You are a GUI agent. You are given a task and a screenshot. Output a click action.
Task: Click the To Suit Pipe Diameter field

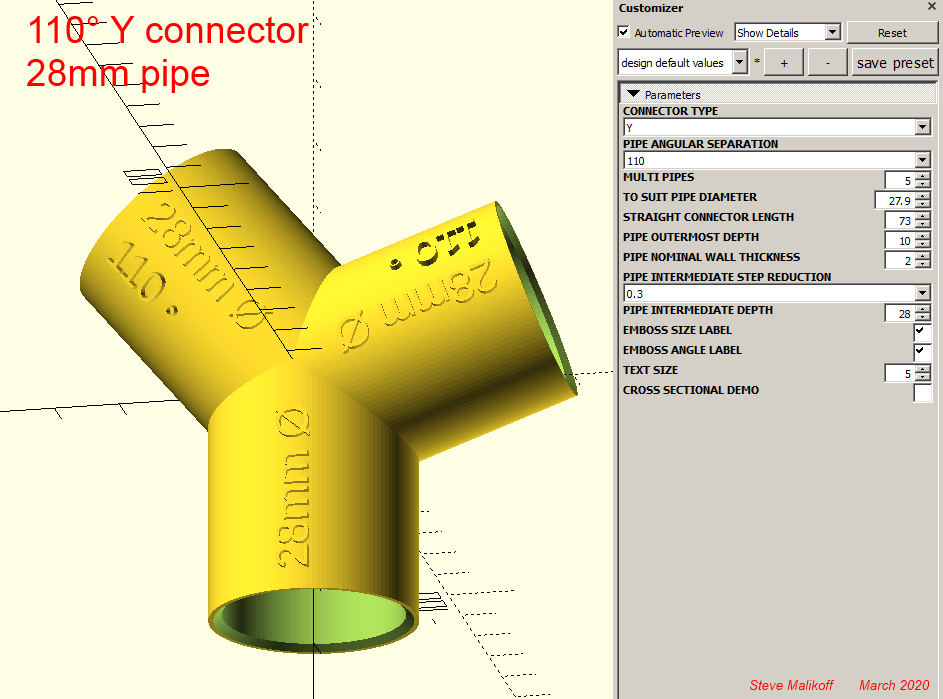pos(893,201)
